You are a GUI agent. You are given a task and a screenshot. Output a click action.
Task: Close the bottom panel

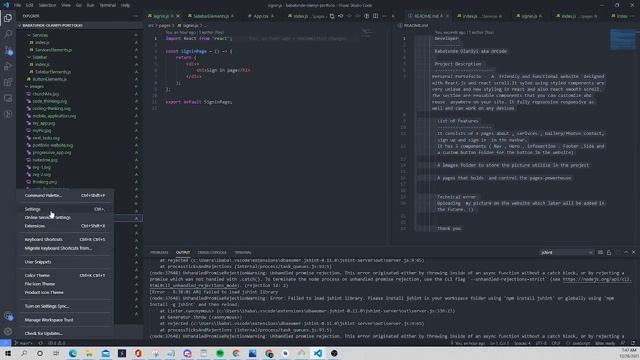[x=633, y=253]
